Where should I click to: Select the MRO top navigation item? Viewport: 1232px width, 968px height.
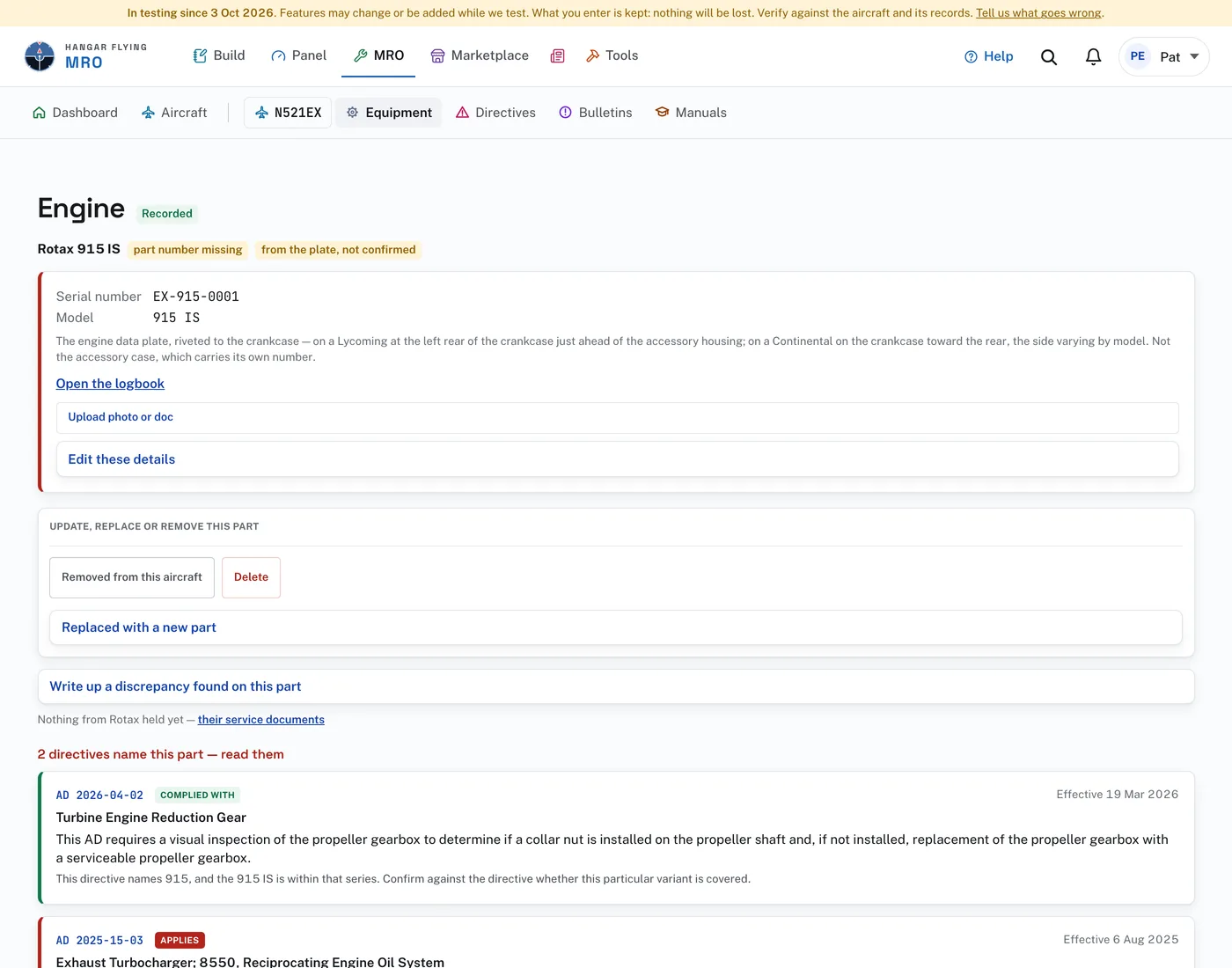pos(378,55)
